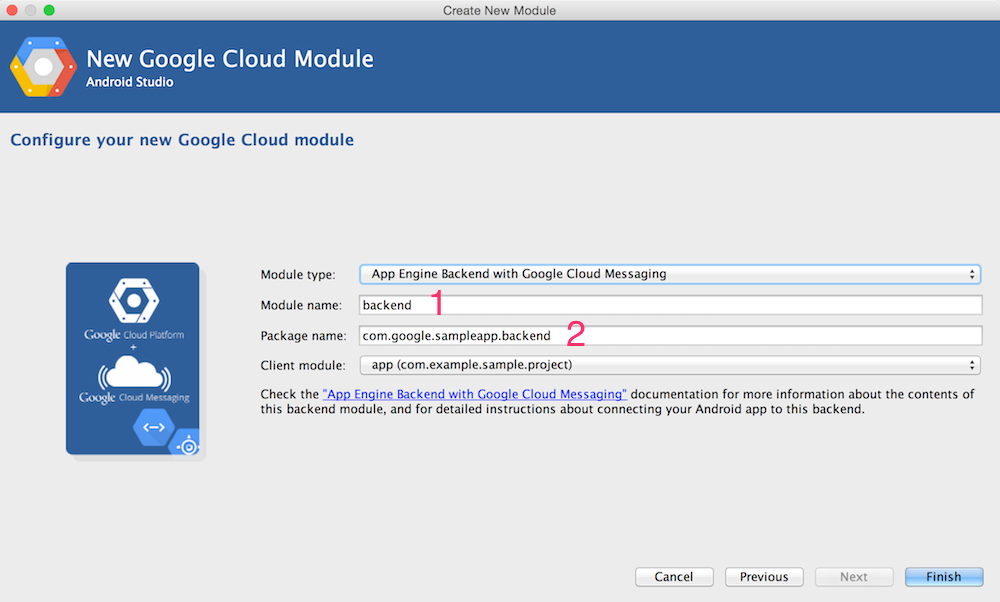Expand the Client module dropdown
1000x602 pixels.
pos(669,365)
